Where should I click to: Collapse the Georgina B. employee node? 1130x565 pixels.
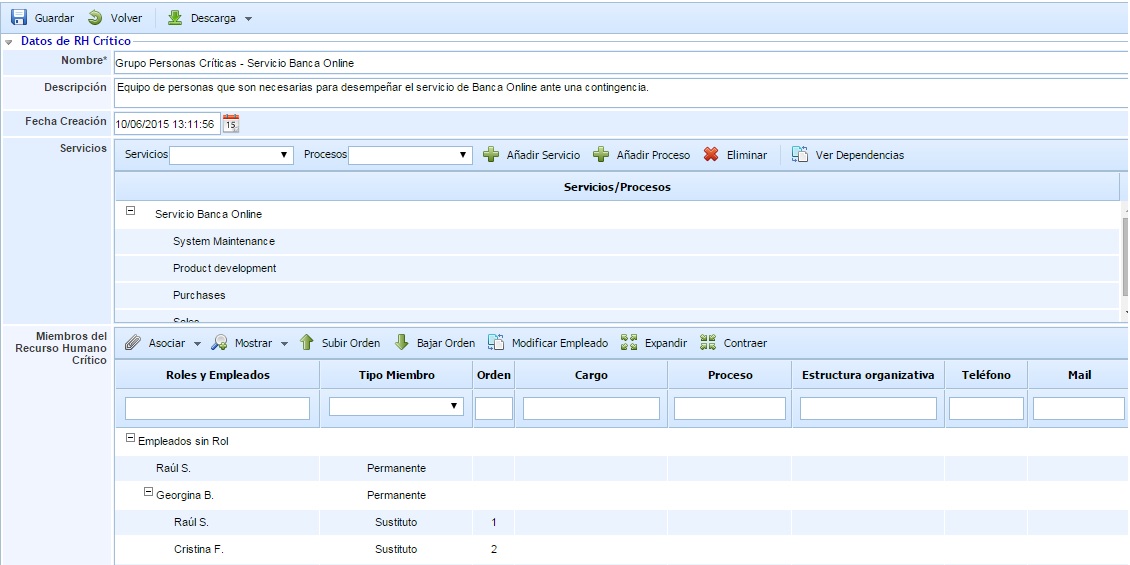click(149, 493)
